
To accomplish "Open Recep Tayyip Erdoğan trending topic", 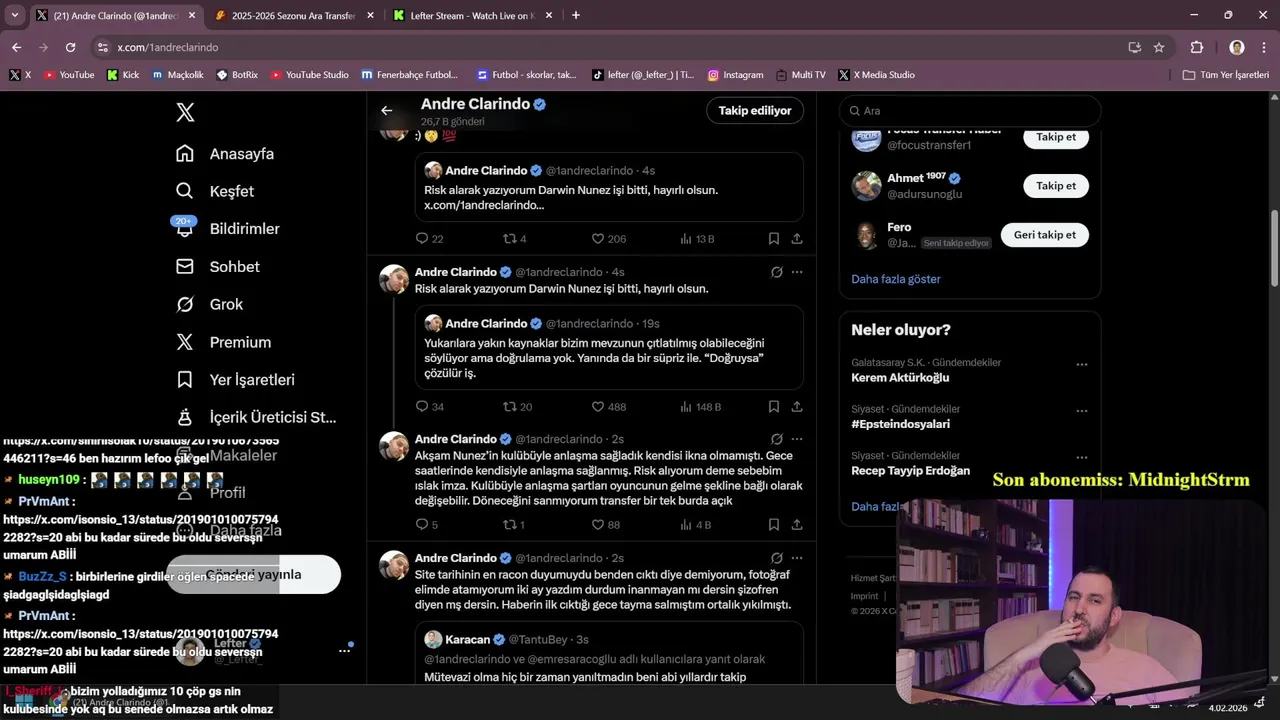I will coord(910,471).
